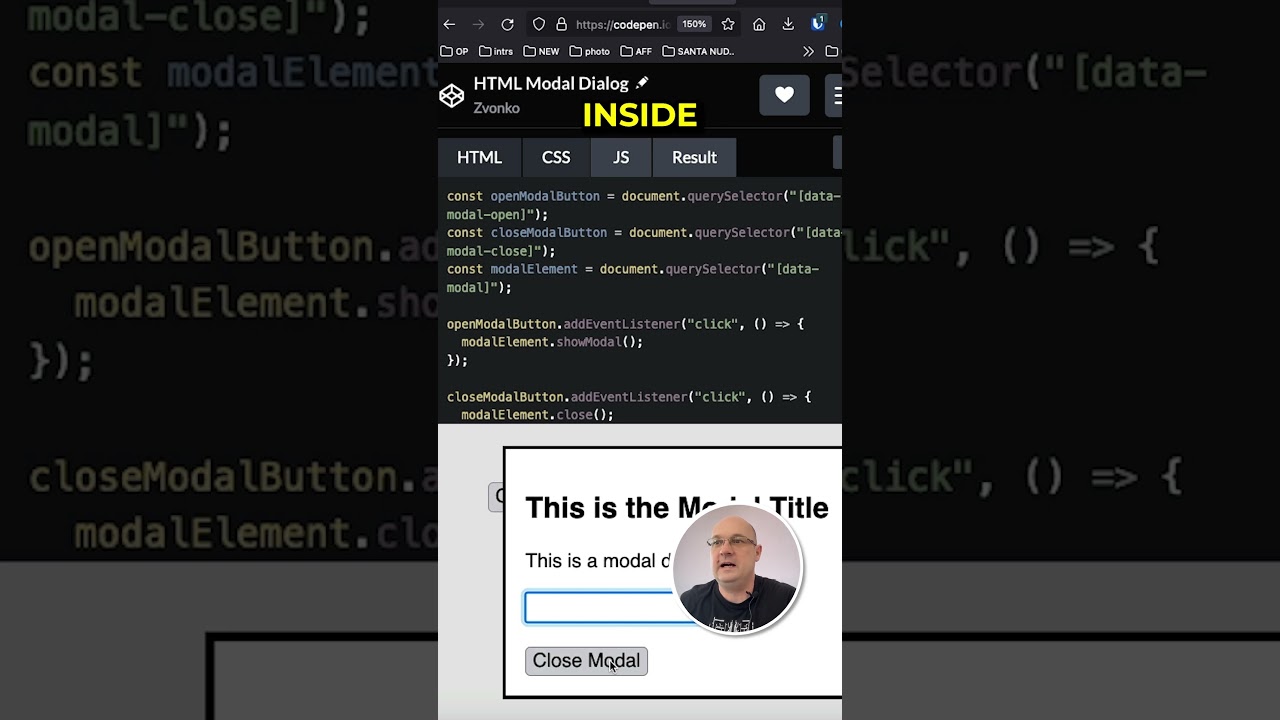Open the intrs bookmarks folder
This screenshot has height=720, width=1280.
[496, 51]
